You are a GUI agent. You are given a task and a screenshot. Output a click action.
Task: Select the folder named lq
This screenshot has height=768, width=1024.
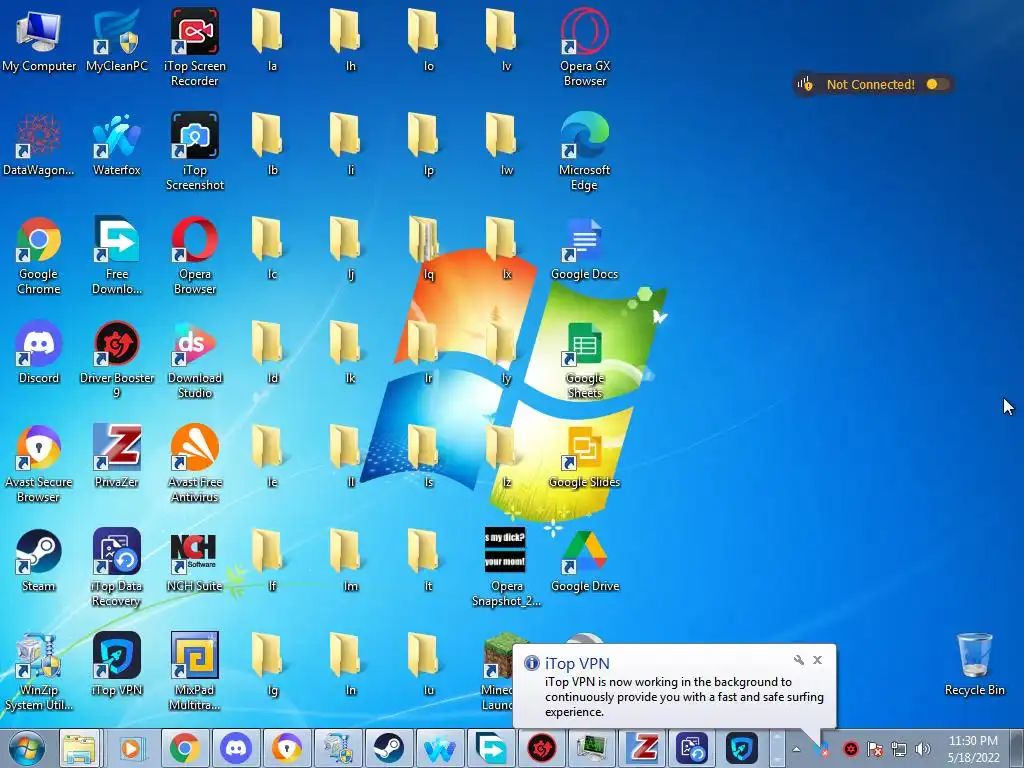point(428,248)
